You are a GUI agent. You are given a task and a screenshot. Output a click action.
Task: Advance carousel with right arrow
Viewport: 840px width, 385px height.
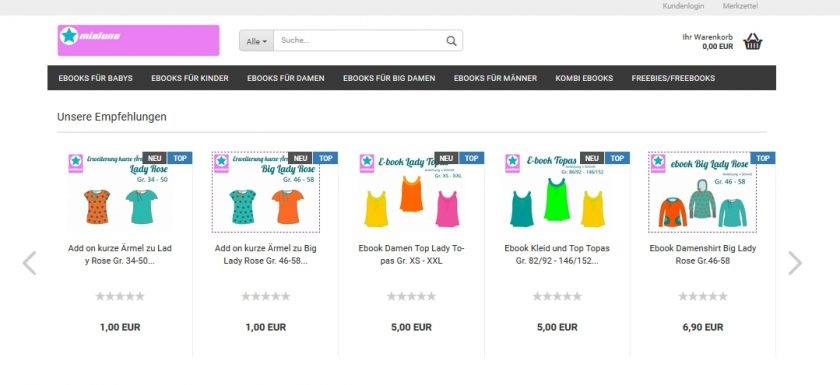794,263
